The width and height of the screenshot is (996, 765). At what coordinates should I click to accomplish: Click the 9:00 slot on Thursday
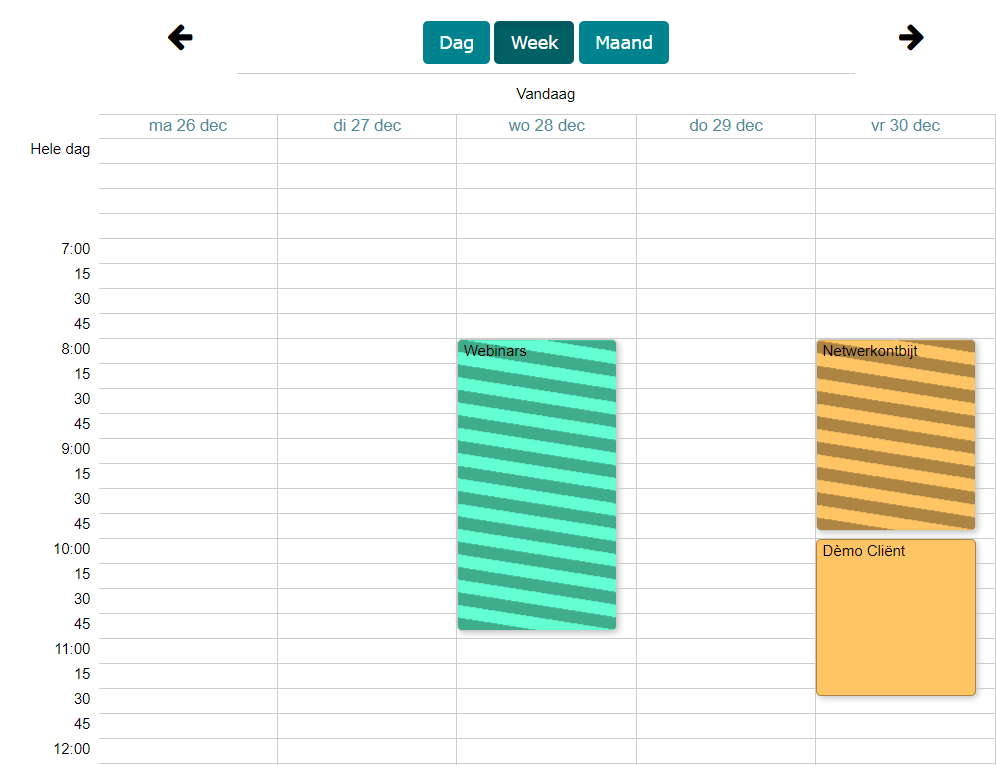coord(726,451)
